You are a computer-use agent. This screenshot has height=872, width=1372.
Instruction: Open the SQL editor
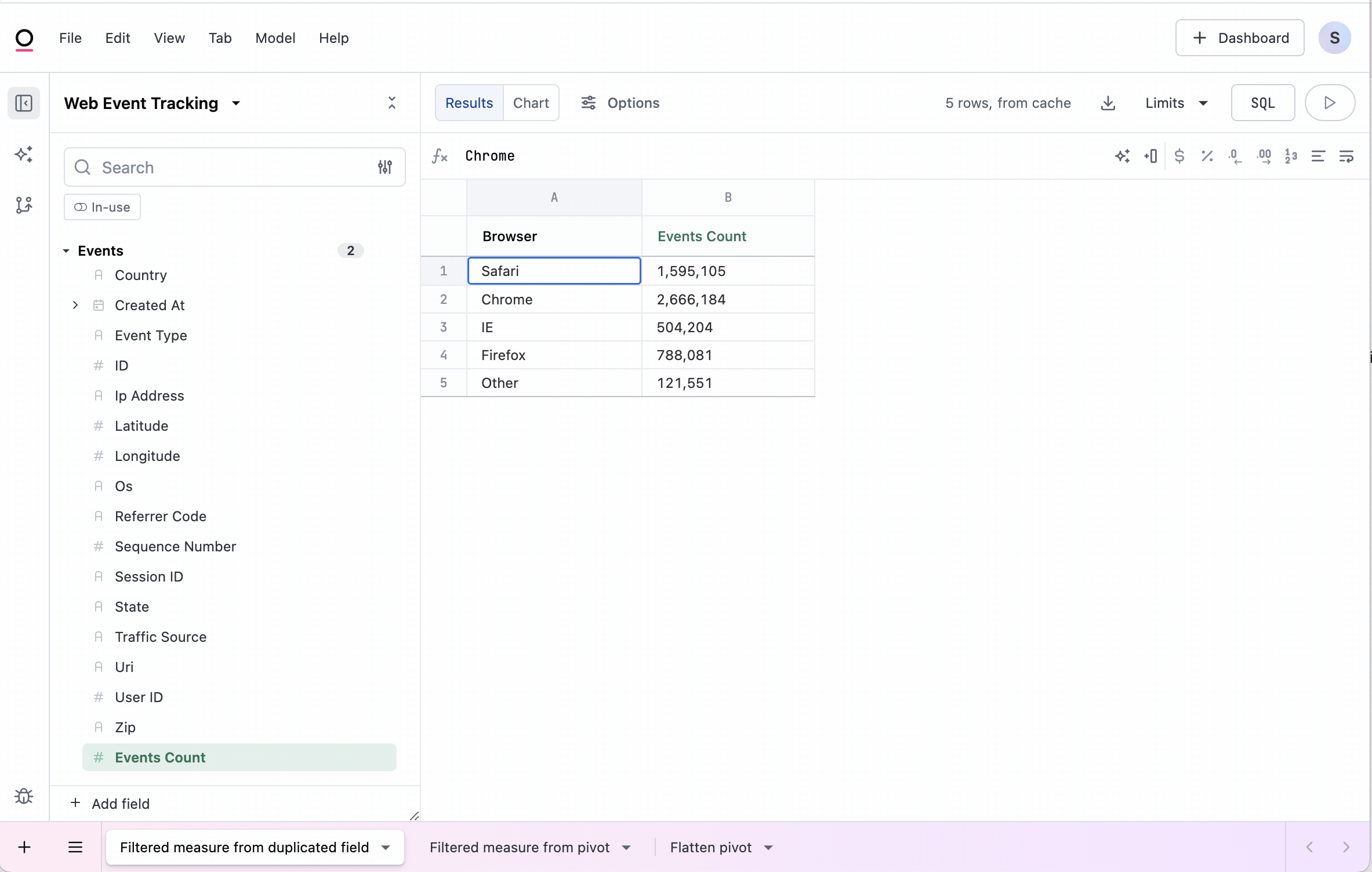point(1262,103)
